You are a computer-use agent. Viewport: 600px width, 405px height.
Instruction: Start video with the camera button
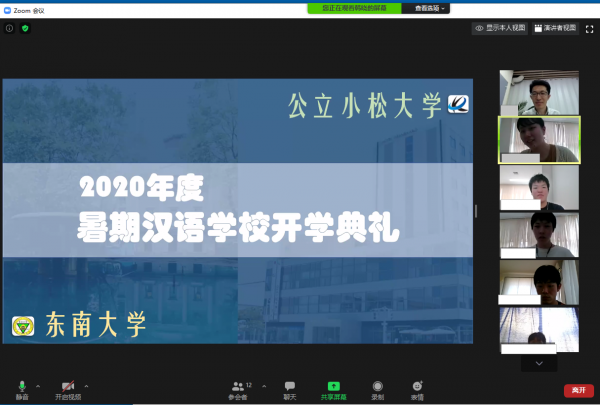pos(68,390)
